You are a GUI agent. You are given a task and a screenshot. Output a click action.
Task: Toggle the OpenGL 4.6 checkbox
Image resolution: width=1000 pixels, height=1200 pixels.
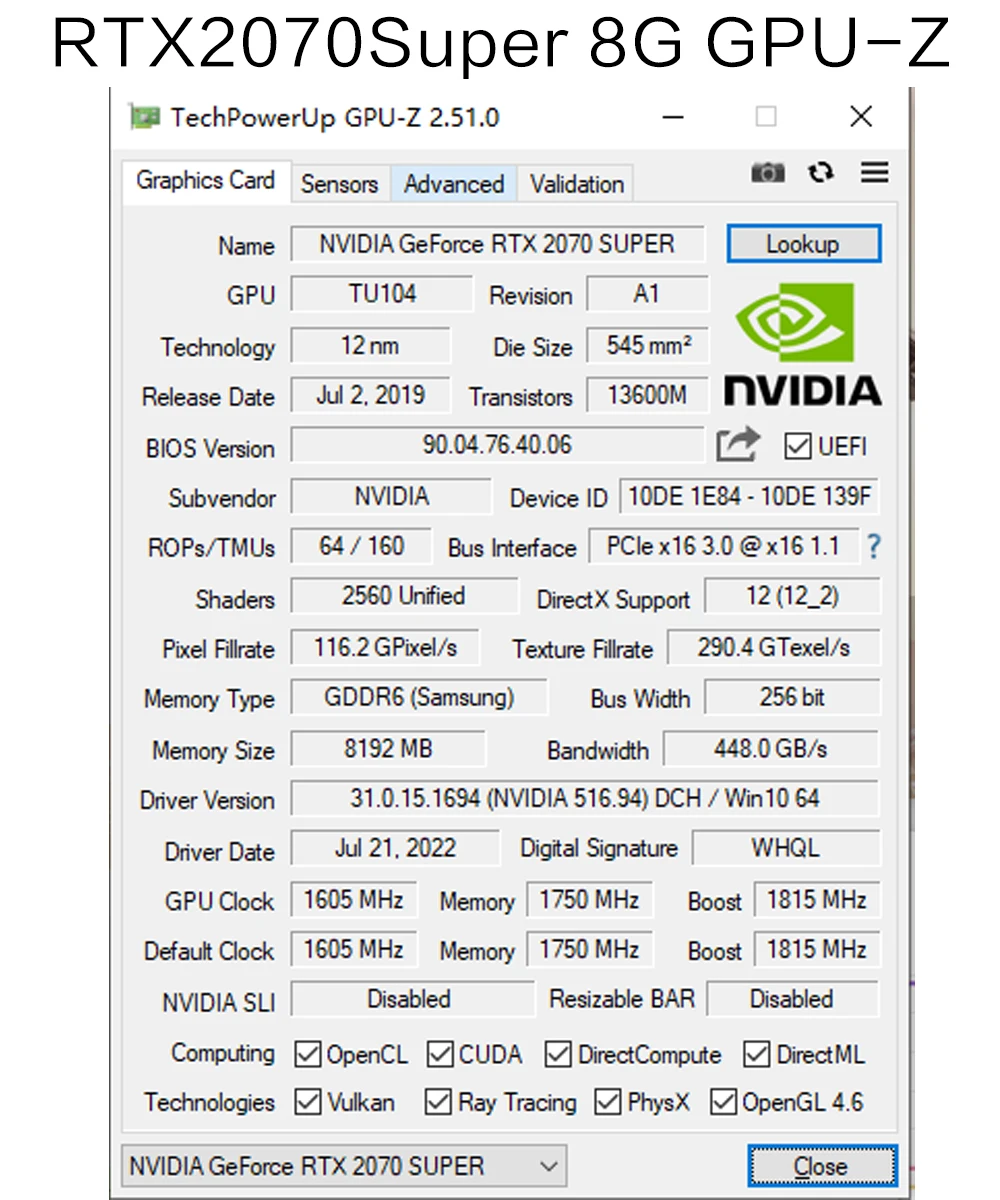point(723,1102)
